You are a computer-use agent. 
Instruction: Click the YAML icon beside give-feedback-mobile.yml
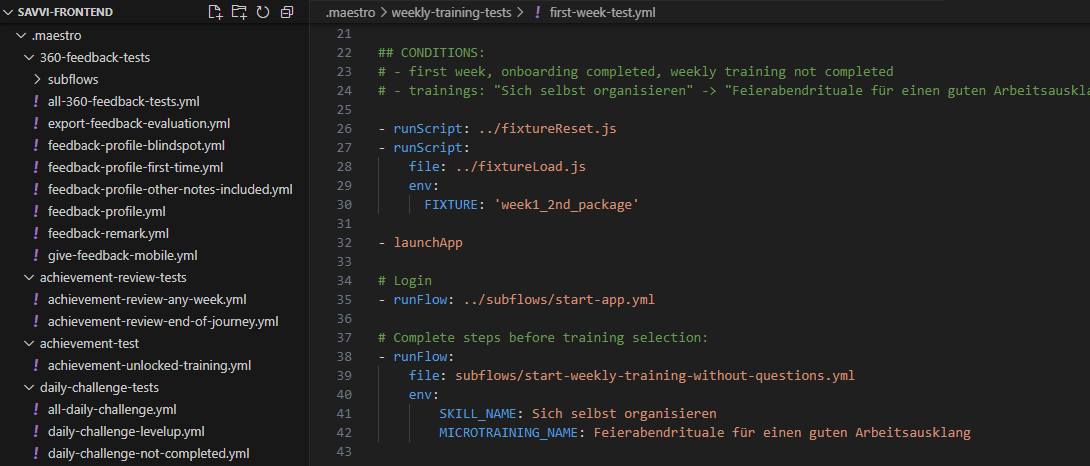(37, 255)
